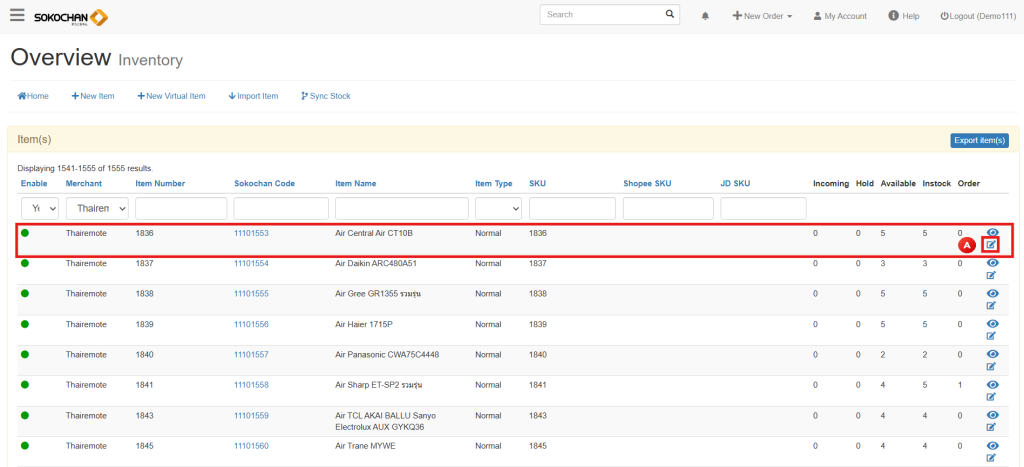Open the Merchant filter dropdown
Viewport: 1024px width, 467px height.
(x=97, y=208)
